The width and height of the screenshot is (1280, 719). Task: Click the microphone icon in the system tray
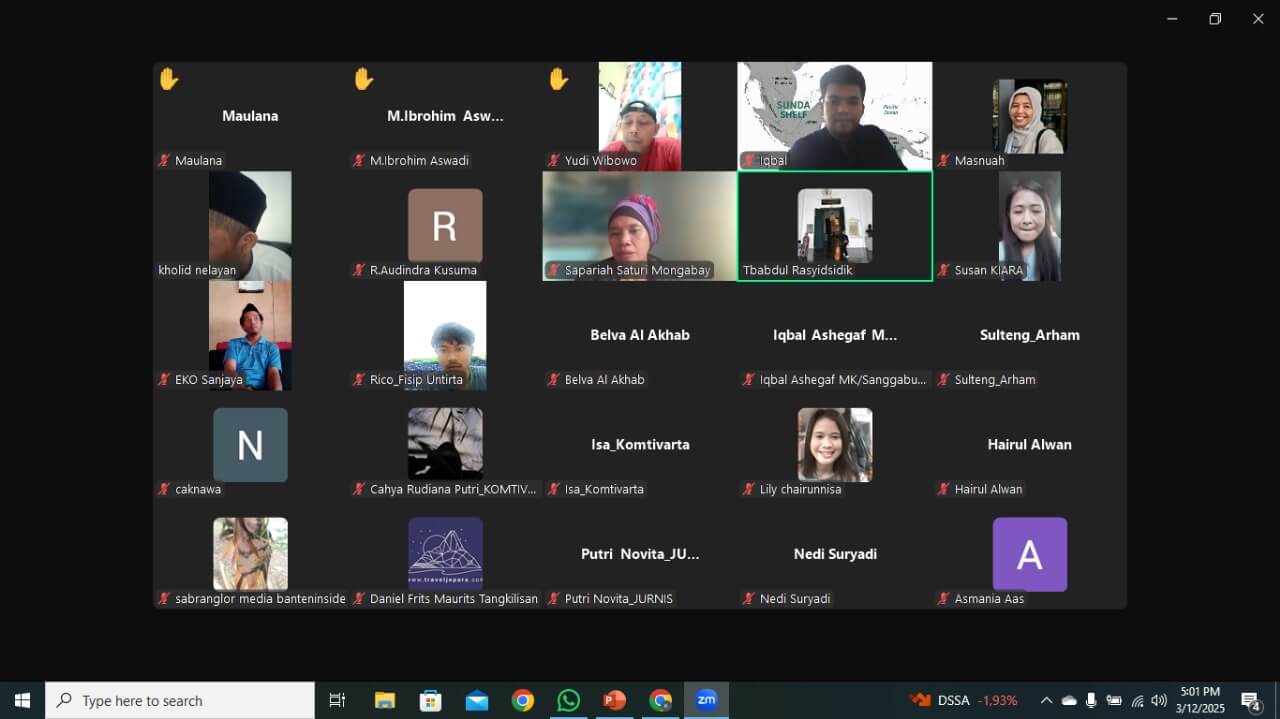coord(1091,700)
